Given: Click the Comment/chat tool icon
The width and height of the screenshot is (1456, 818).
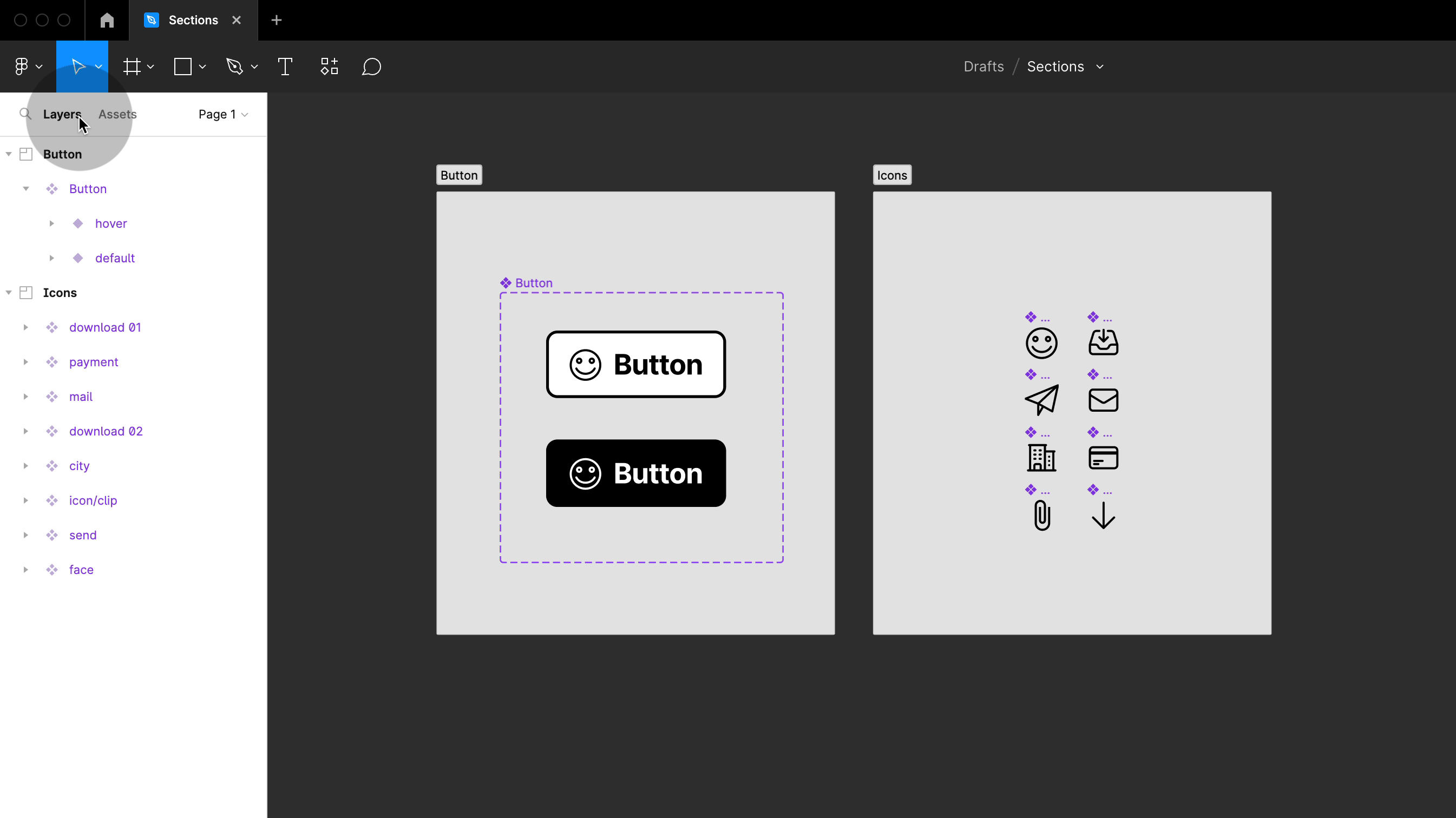Looking at the screenshot, I should point(372,67).
